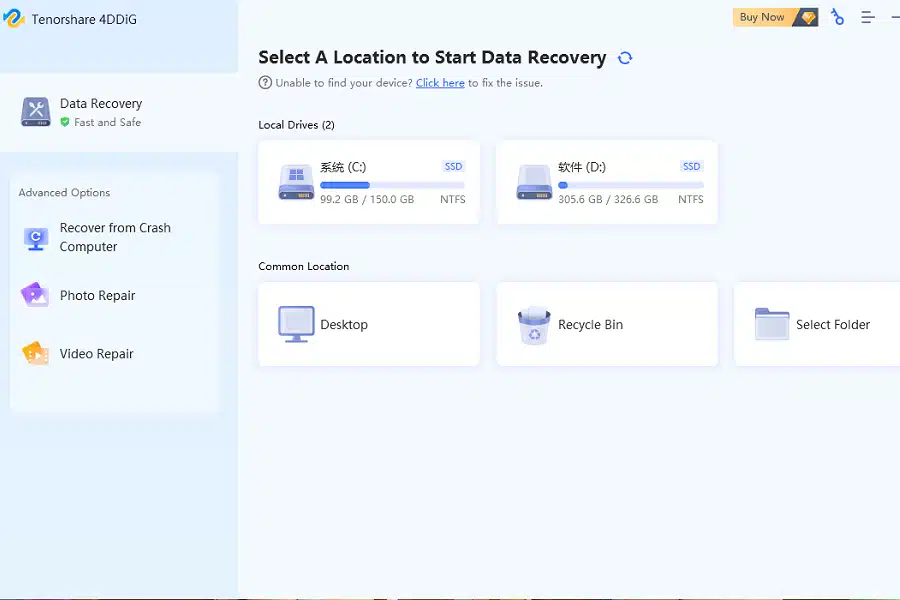Image resolution: width=900 pixels, height=600 pixels.
Task: Click '305.6 GB / 326.6 GB' text
Action: pos(608,199)
